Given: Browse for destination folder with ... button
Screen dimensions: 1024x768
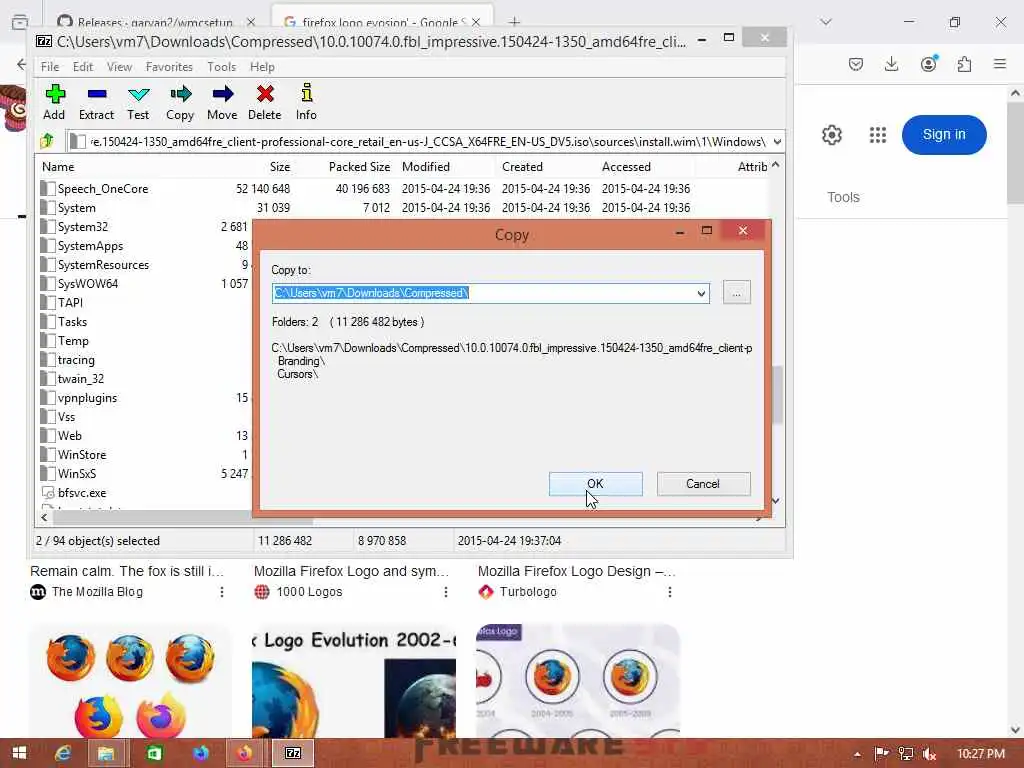Looking at the screenshot, I should pos(737,293).
